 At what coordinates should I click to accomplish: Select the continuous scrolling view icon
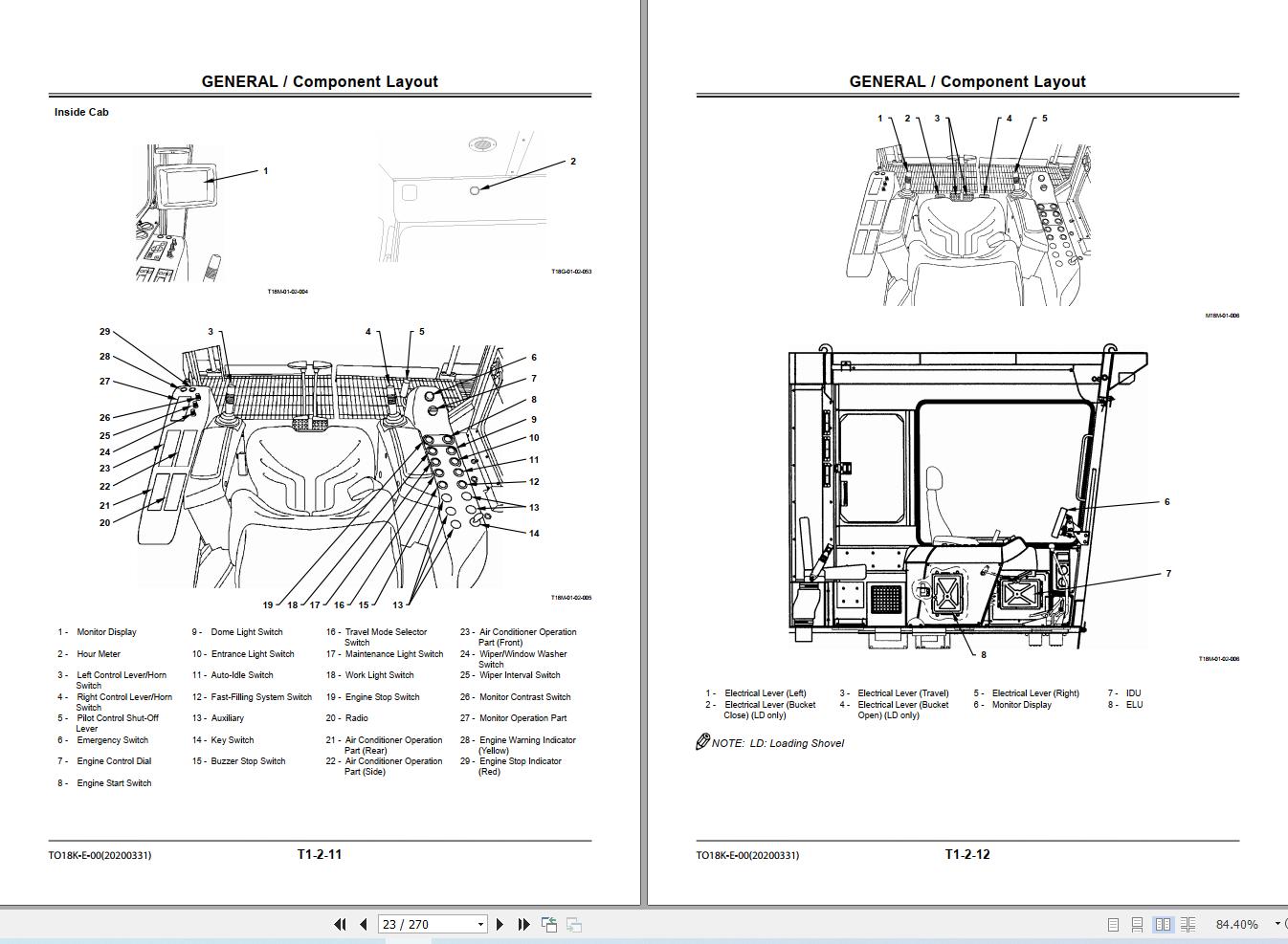pyautogui.click(x=1137, y=924)
